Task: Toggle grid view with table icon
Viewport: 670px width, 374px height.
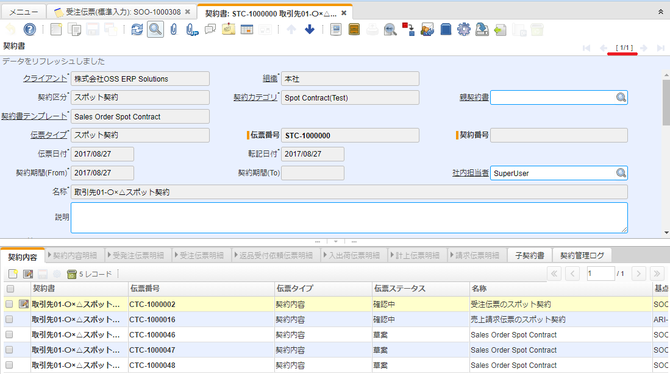Action: (247, 29)
